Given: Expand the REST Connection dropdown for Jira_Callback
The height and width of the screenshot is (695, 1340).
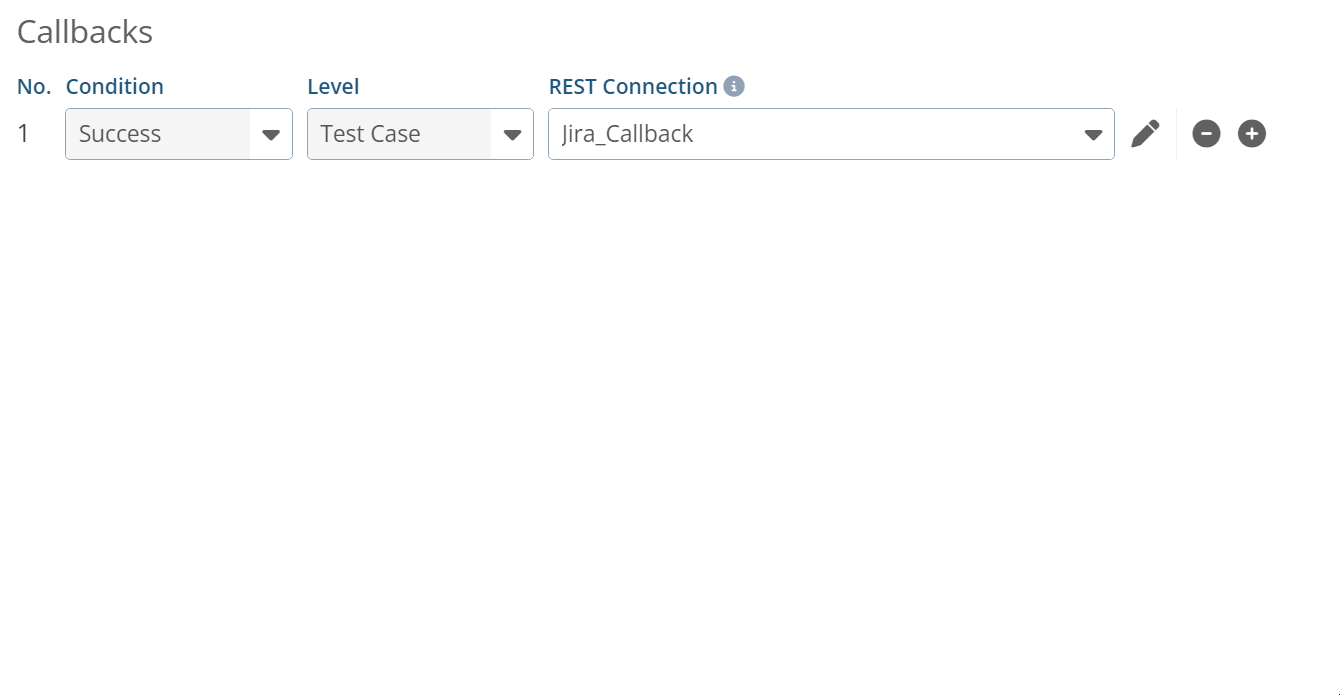Looking at the screenshot, I should point(830,133).
